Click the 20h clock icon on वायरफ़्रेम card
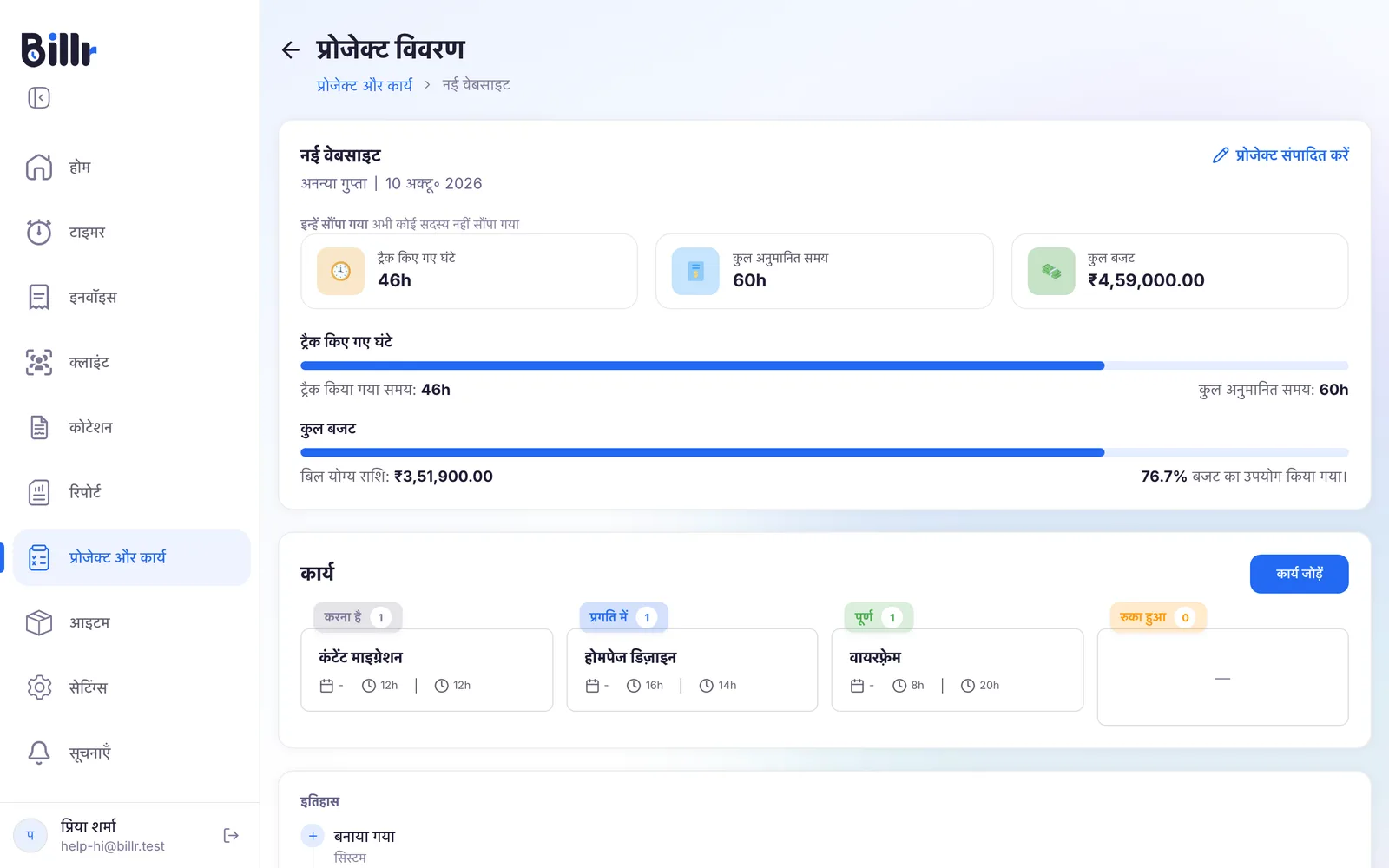Screen dimensions: 1389x868 click(x=968, y=686)
